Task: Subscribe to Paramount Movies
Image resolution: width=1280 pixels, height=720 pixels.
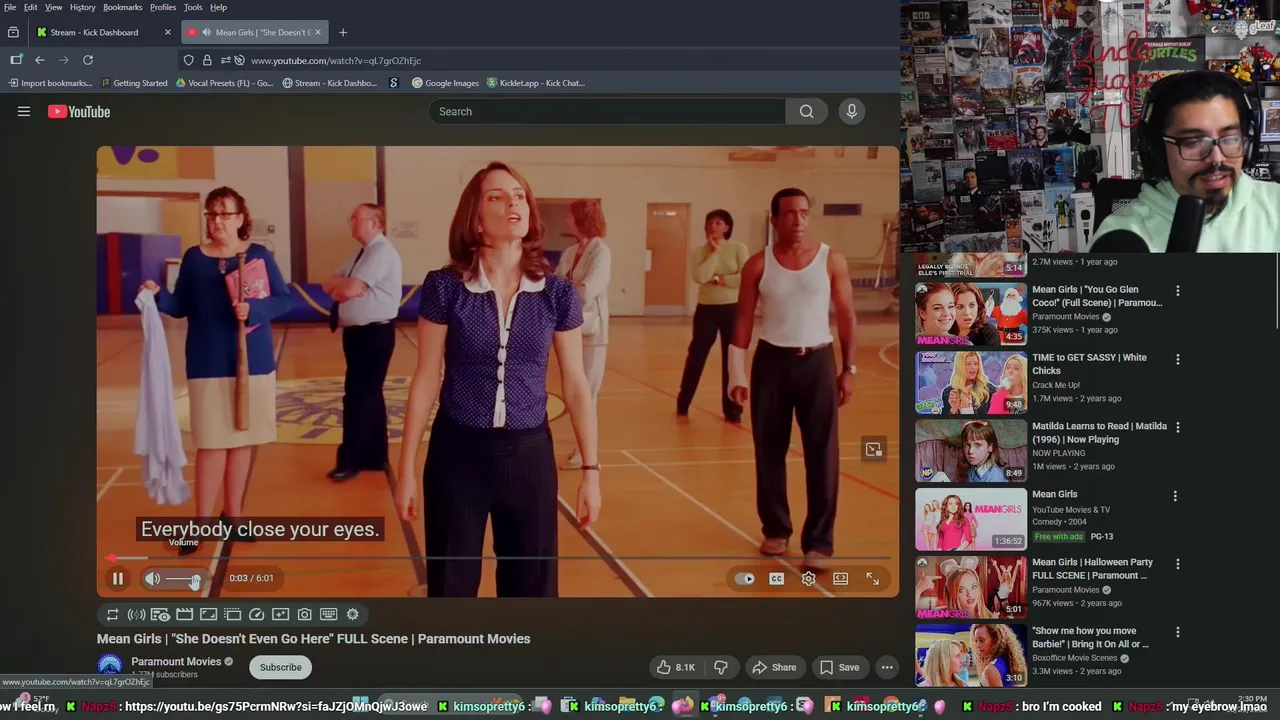Action: click(280, 667)
